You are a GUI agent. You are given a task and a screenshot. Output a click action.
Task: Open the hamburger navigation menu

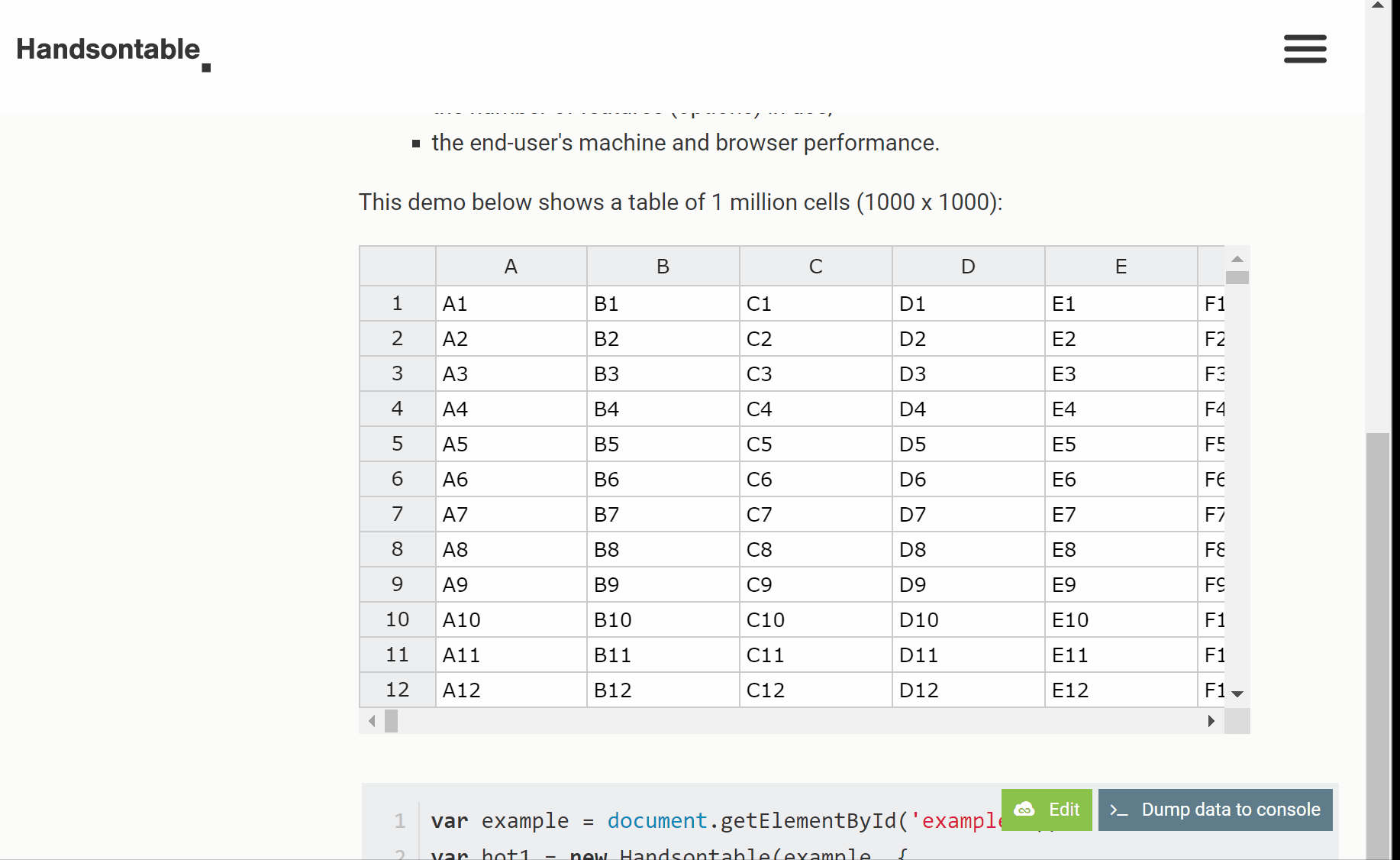click(x=1305, y=48)
